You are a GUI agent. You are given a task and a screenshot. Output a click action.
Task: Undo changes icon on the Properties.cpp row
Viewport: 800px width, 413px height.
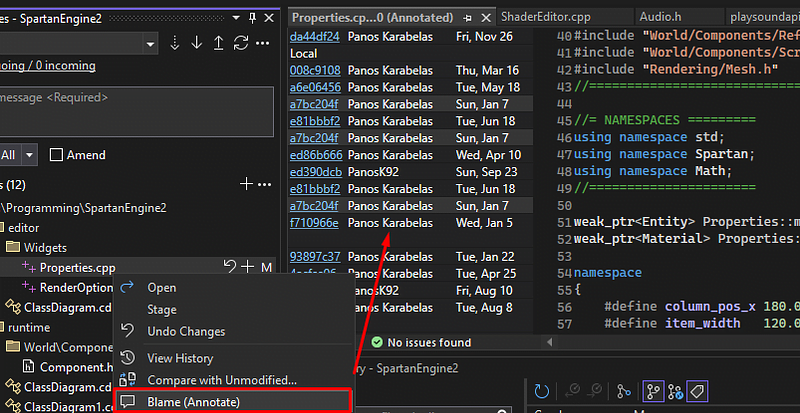(230, 266)
